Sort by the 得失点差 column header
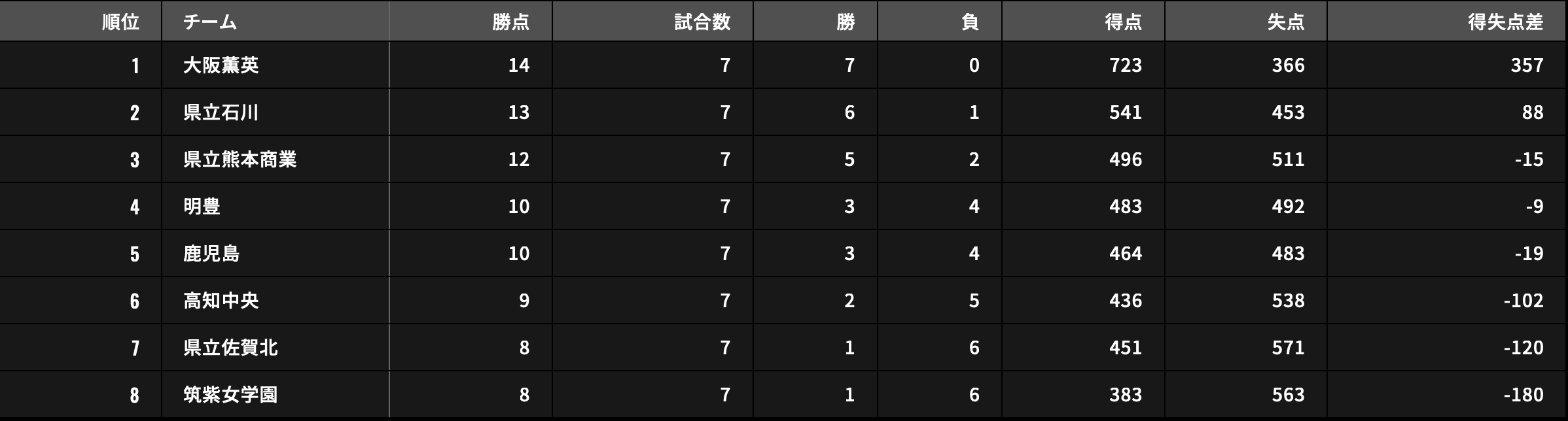1568x421 pixels. tap(1505, 22)
